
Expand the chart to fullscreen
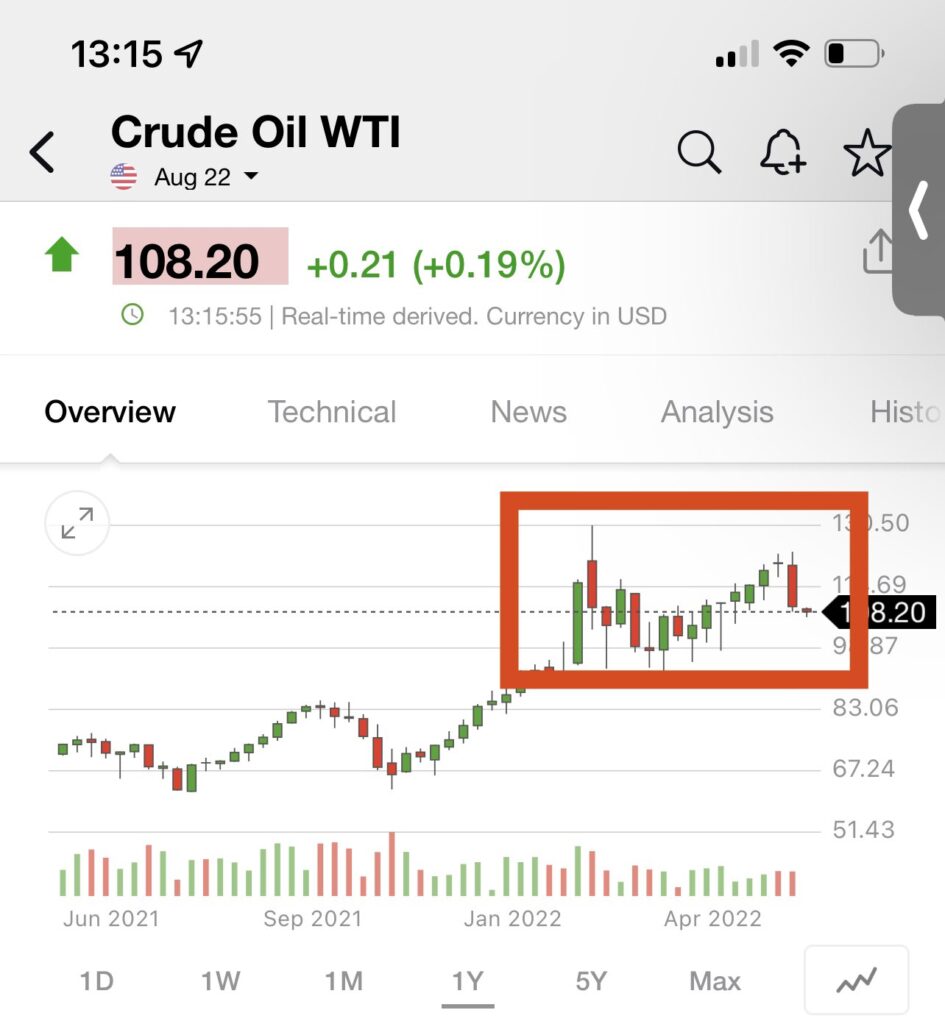pos(77,523)
